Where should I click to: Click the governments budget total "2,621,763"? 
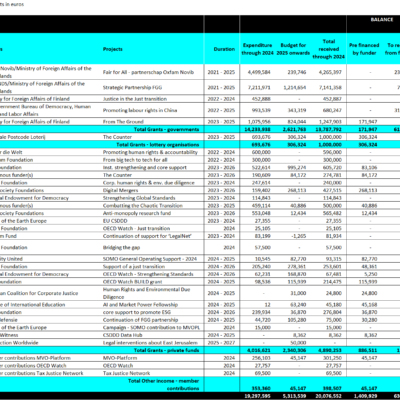tap(295, 129)
